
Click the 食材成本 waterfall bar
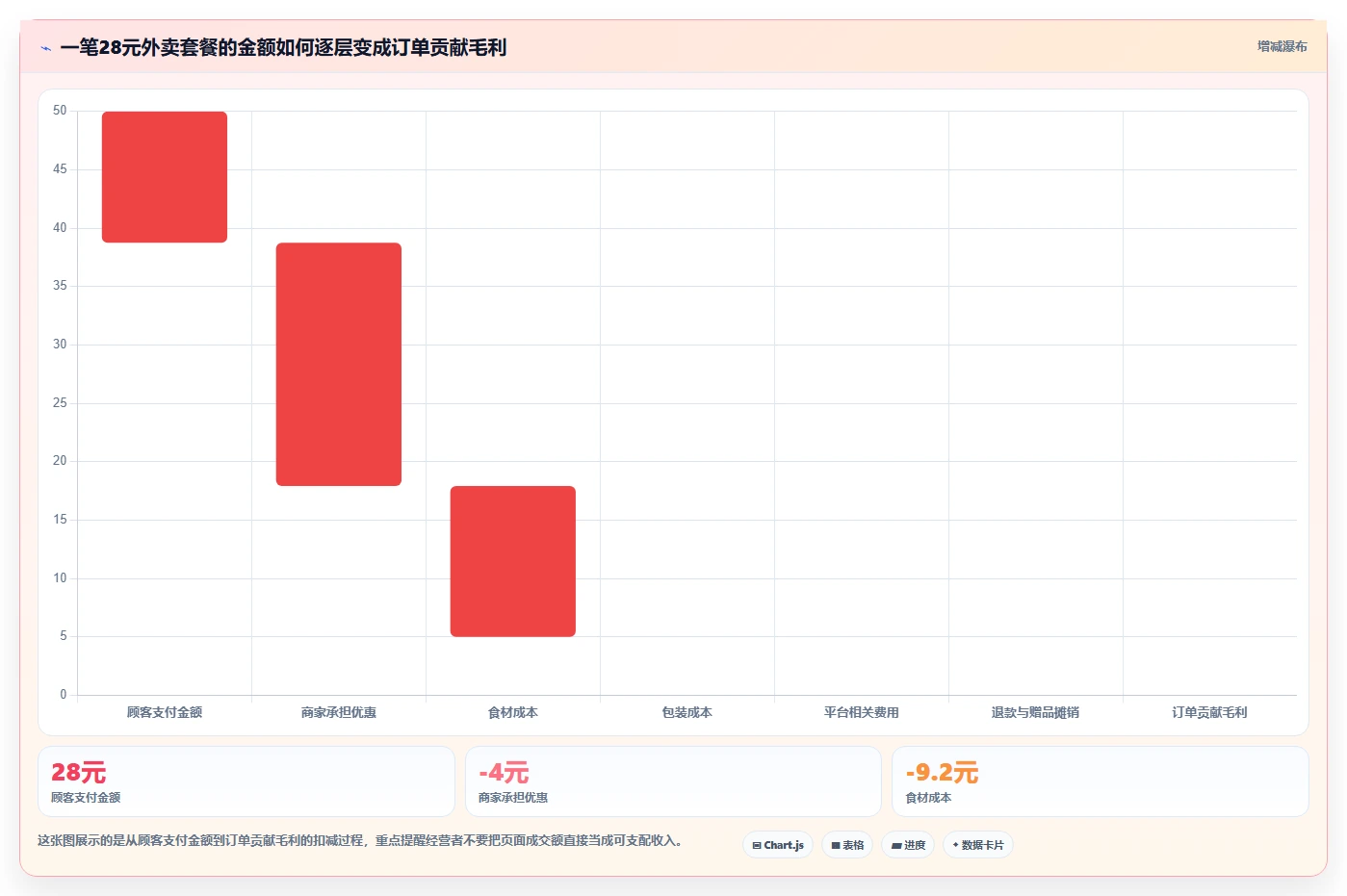pos(513,561)
